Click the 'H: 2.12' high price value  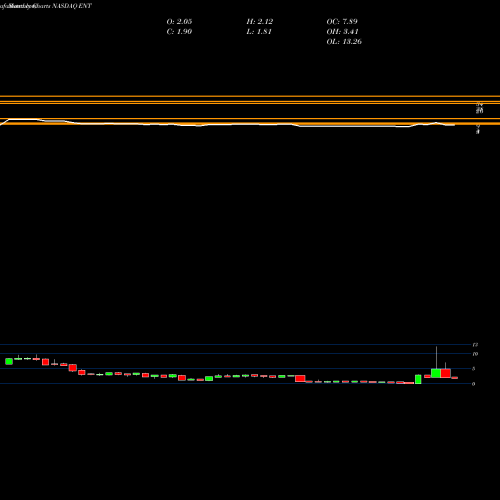[x=260, y=22]
